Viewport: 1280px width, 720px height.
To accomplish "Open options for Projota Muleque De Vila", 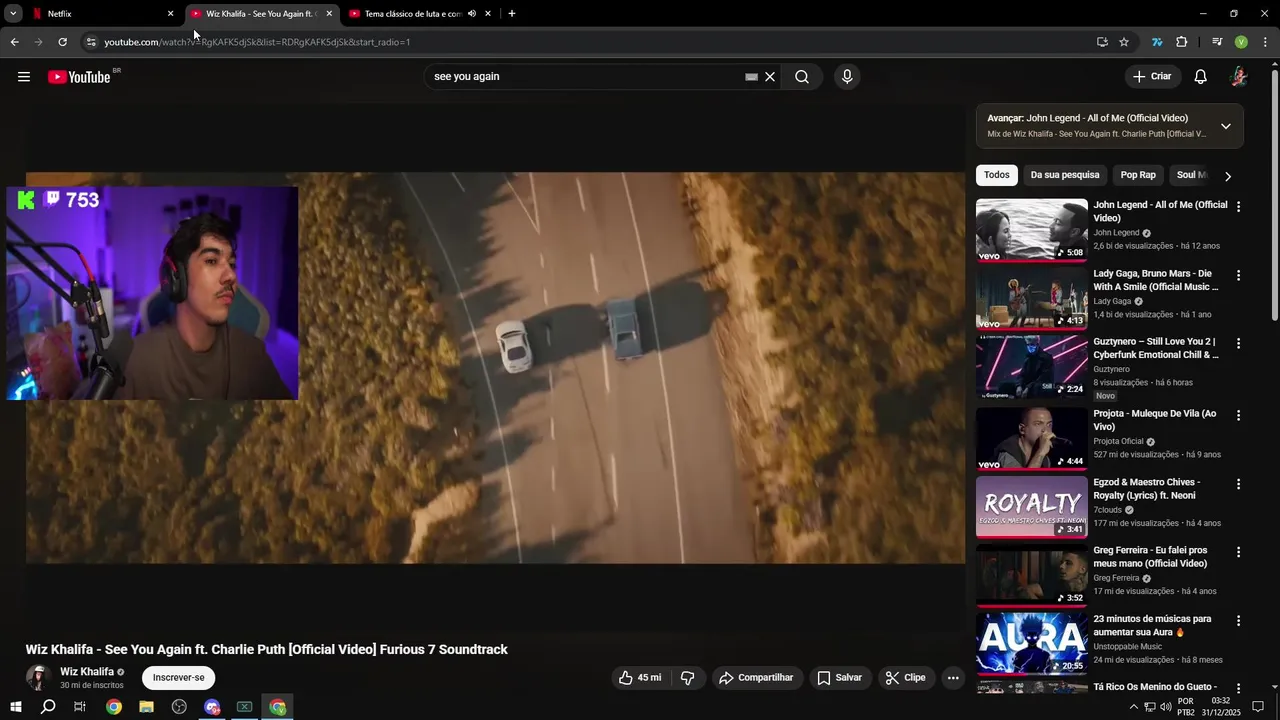I will [x=1239, y=415].
